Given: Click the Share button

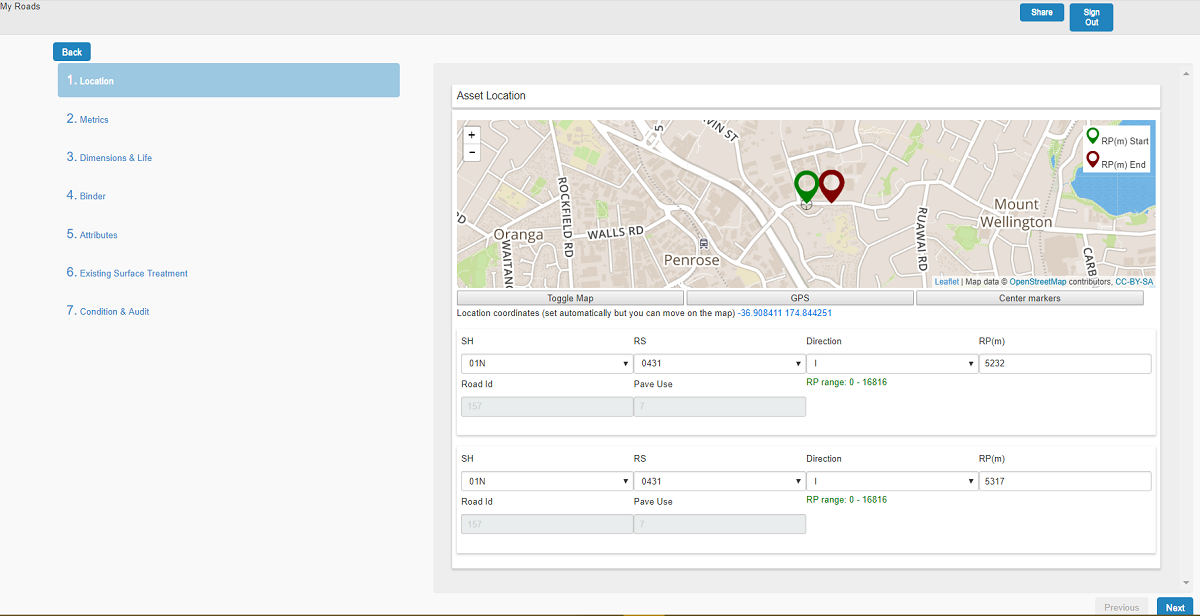Looking at the screenshot, I should point(1041,13).
